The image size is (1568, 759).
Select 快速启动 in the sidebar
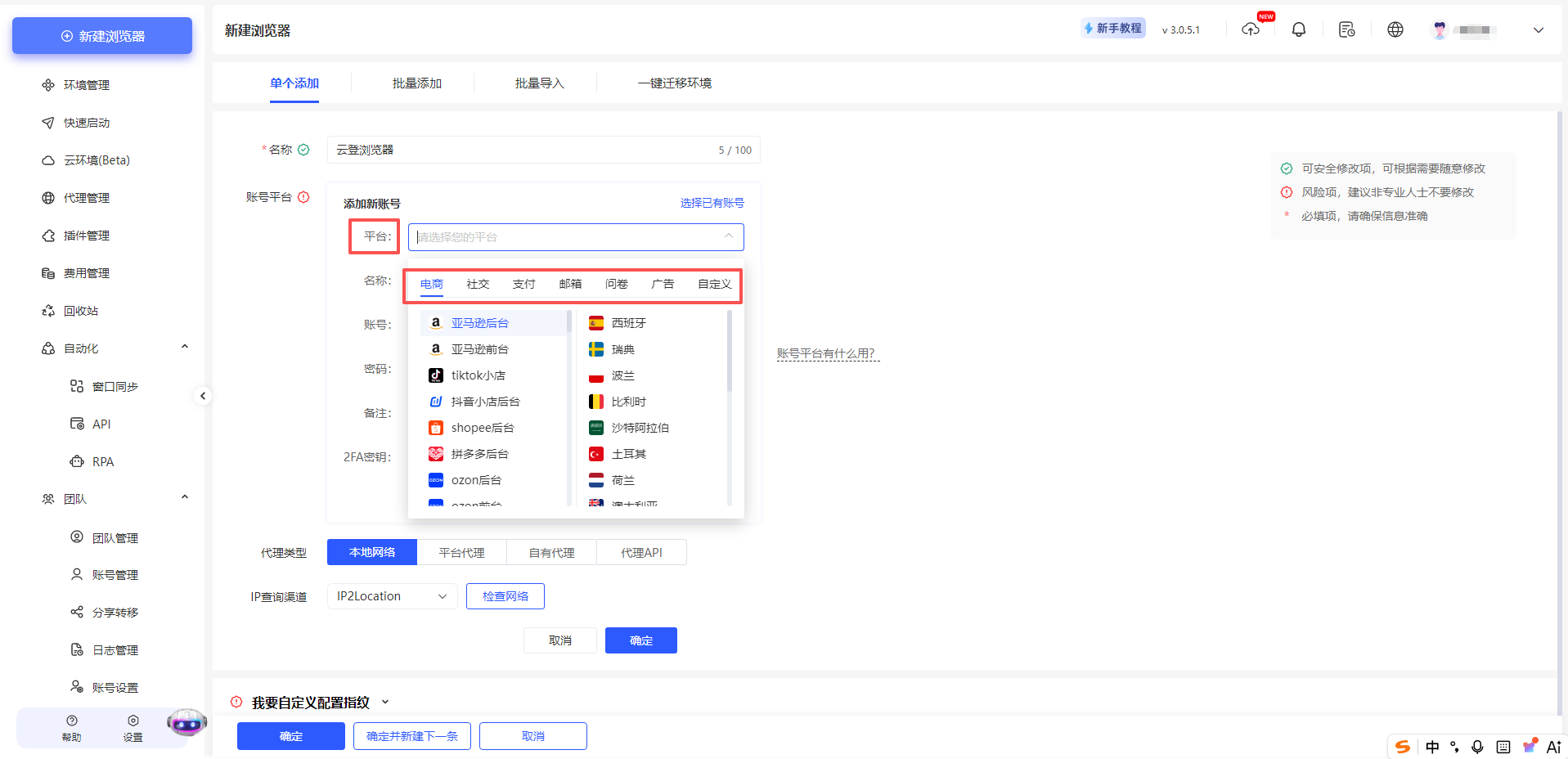(78, 122)
